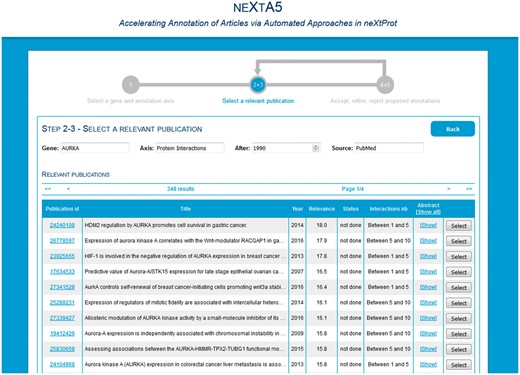This screenshot has width=520, height=375.
Task: Show abstract for the HDM2 regulation article
Action: [428, 225]
